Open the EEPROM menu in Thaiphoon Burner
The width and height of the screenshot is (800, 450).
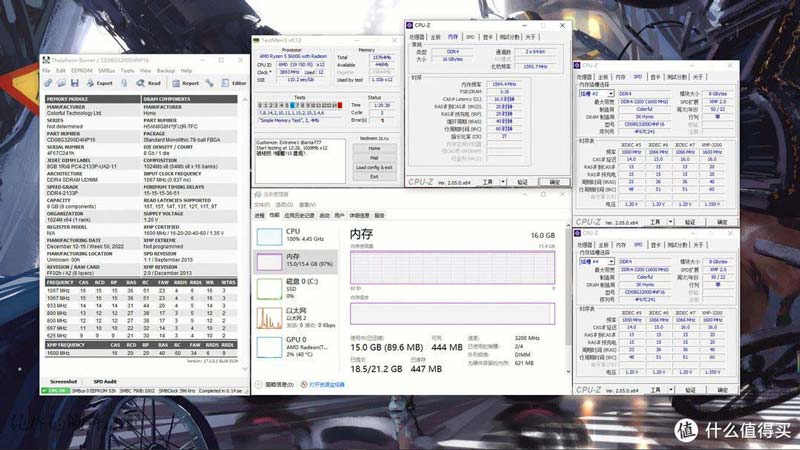pos(82,70)
